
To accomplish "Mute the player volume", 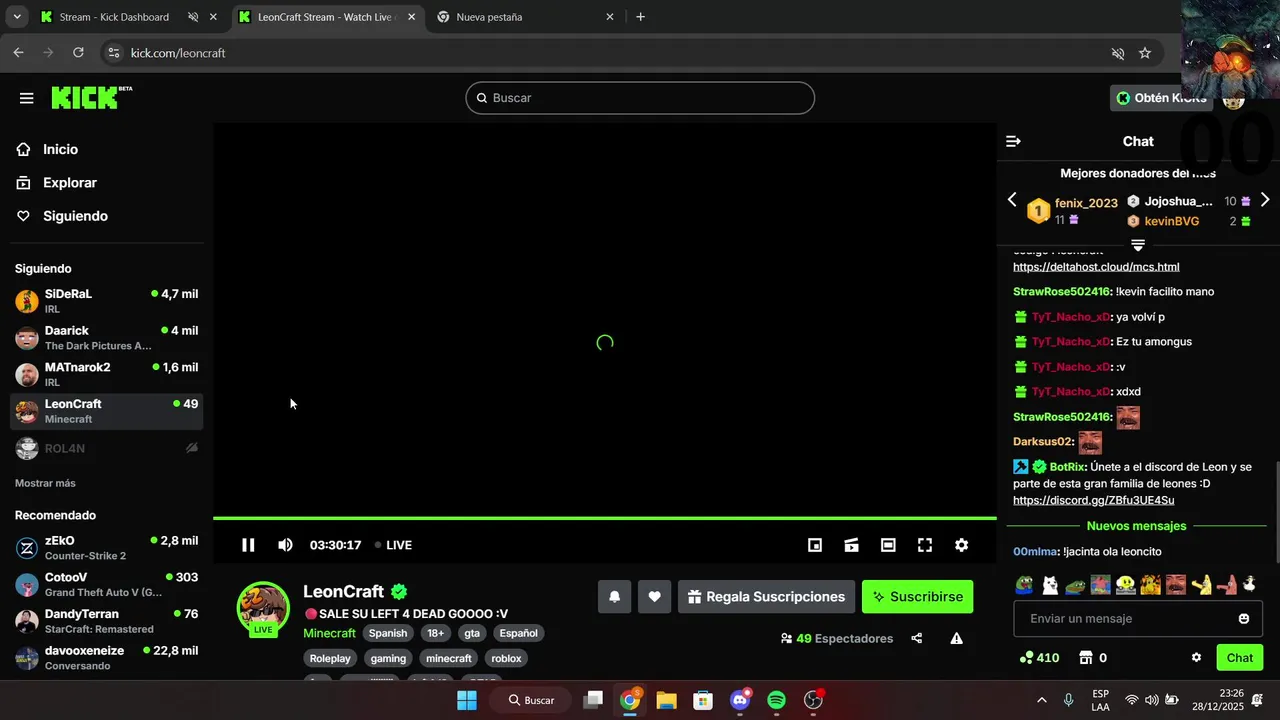I will coord(285,545).
